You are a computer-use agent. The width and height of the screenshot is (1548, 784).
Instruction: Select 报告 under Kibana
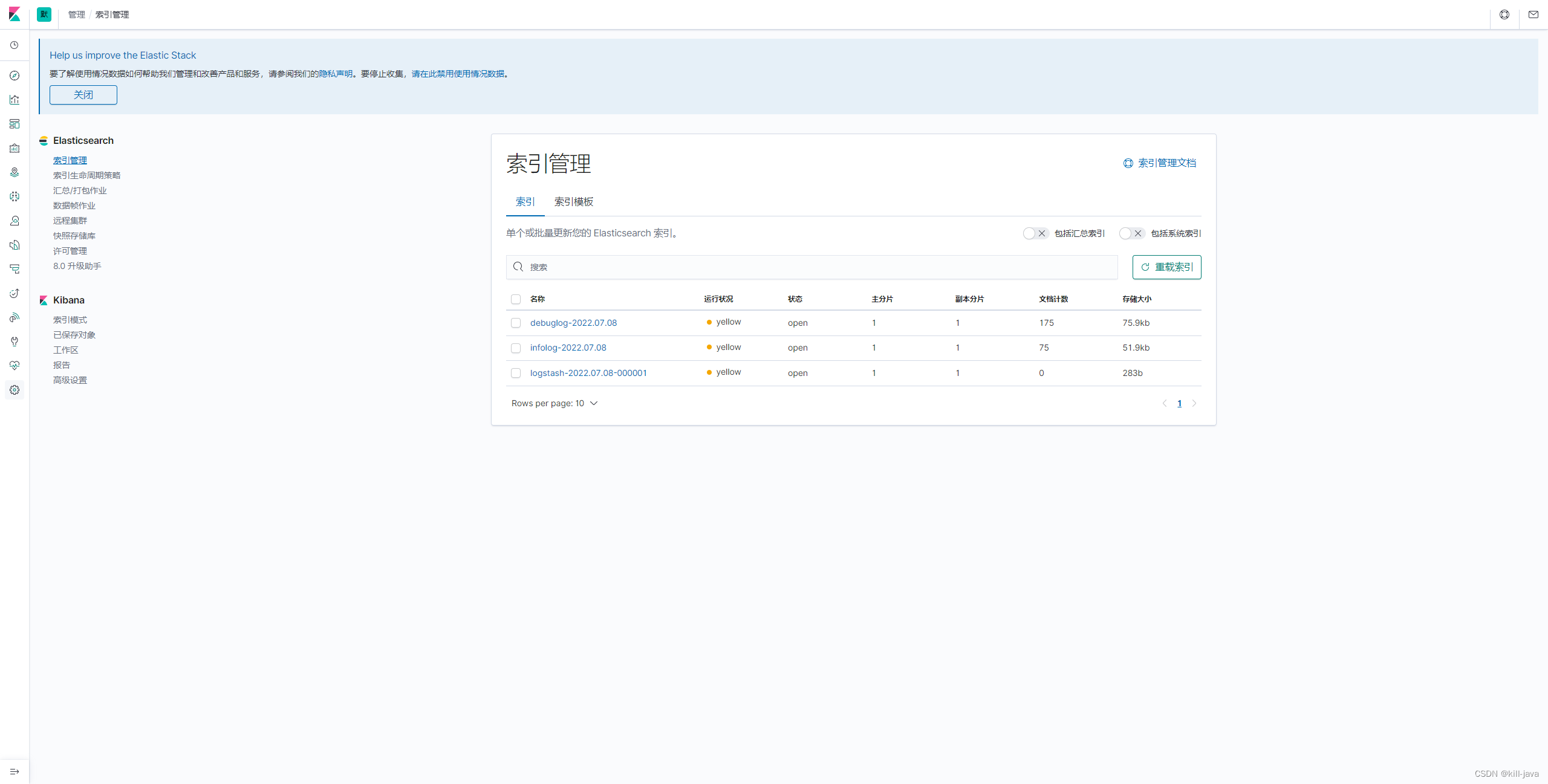point(62,365)
